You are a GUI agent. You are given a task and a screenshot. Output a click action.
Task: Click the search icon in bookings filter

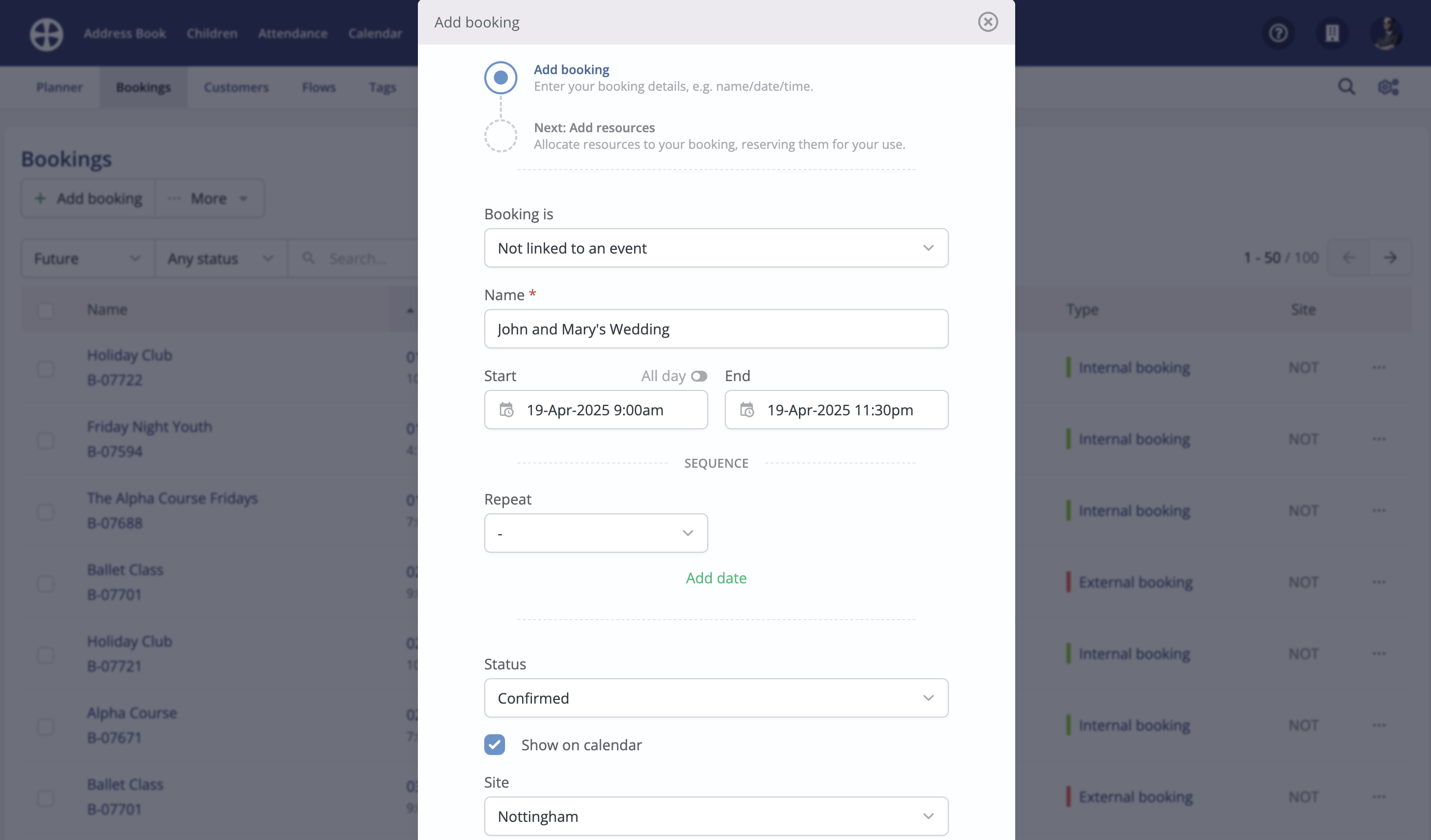coord(308,258)
